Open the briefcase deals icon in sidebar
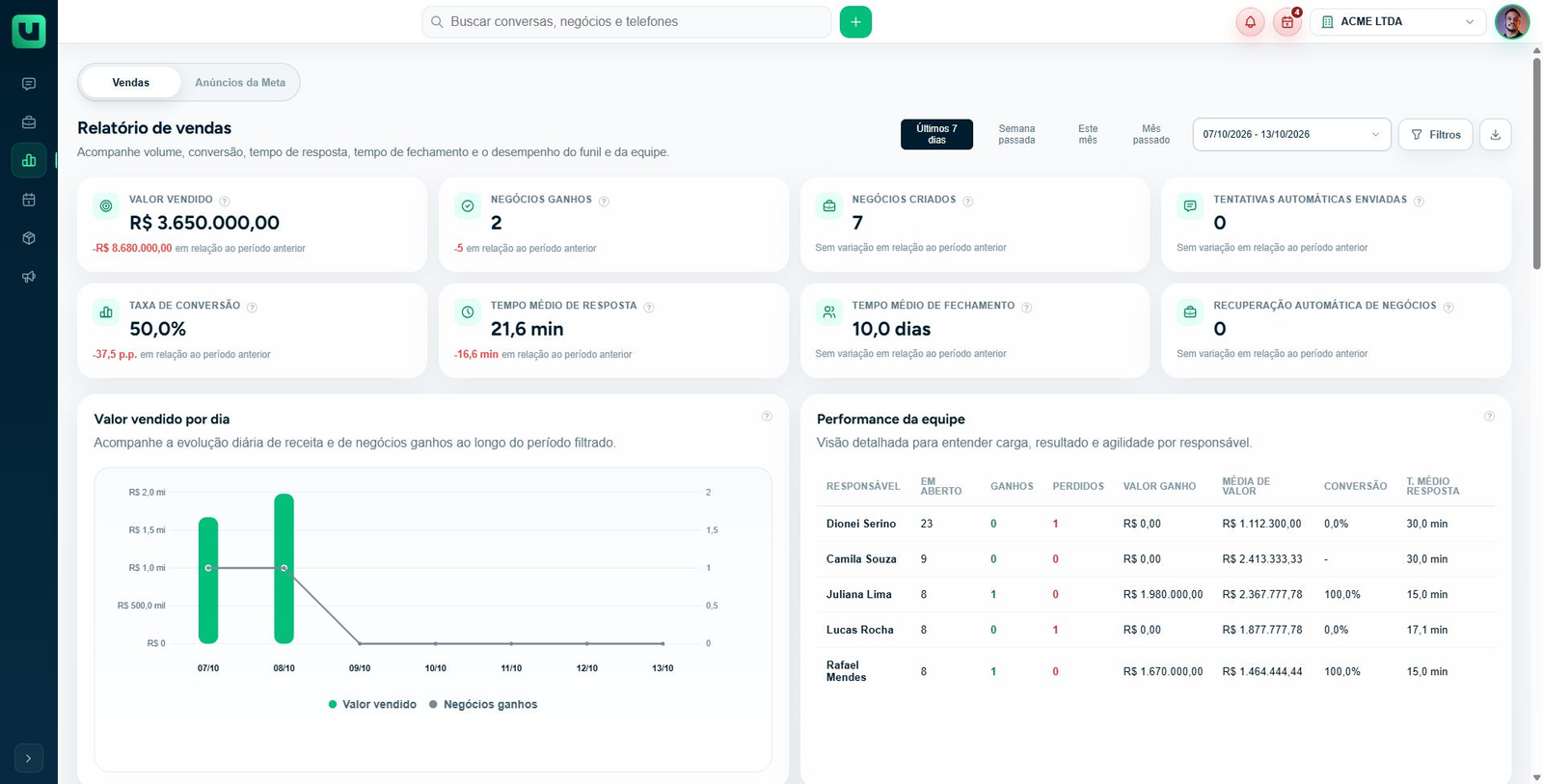The height and width of the screenshot is (784, 1543). click(x=29, y=122)
